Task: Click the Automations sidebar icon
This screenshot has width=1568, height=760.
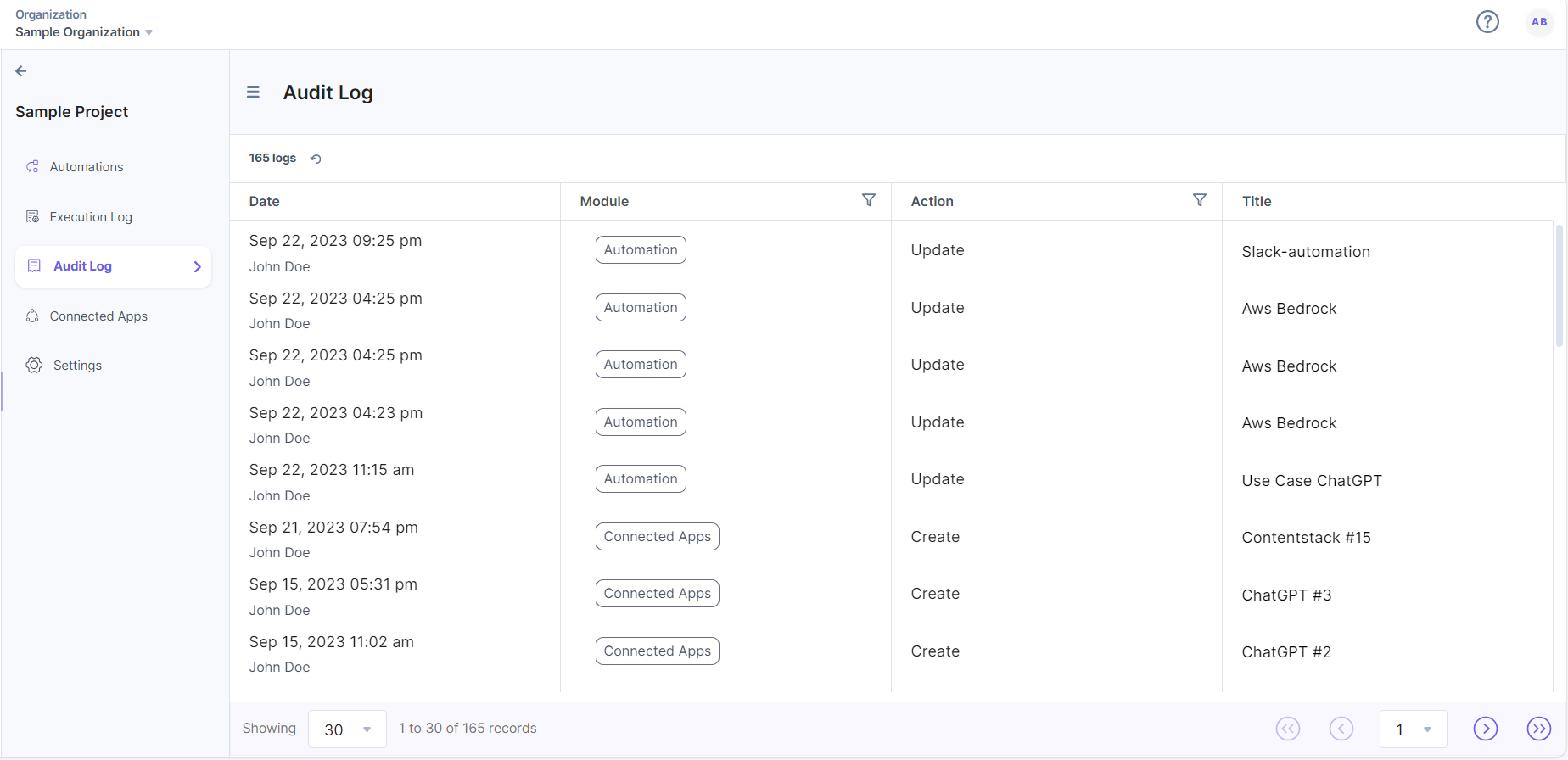Action: click(x=33, y=167)
